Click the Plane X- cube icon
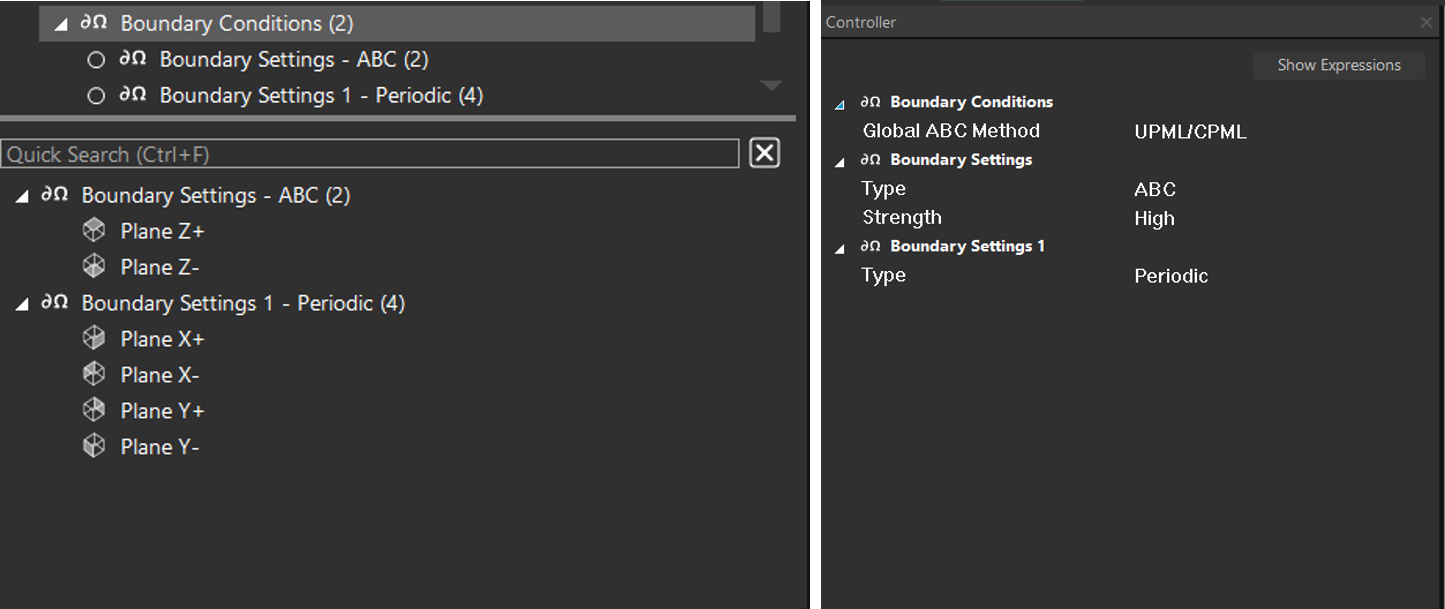This screenshot has width=1445, height=609. [x=94, y=375]
